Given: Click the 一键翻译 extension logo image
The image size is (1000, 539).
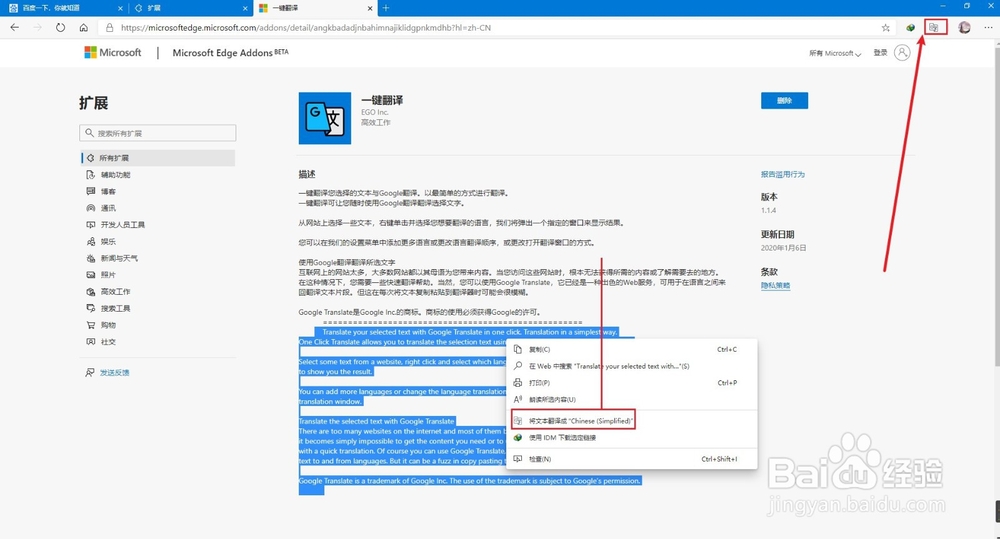Looking at the screenshot, I should [325, 118].
